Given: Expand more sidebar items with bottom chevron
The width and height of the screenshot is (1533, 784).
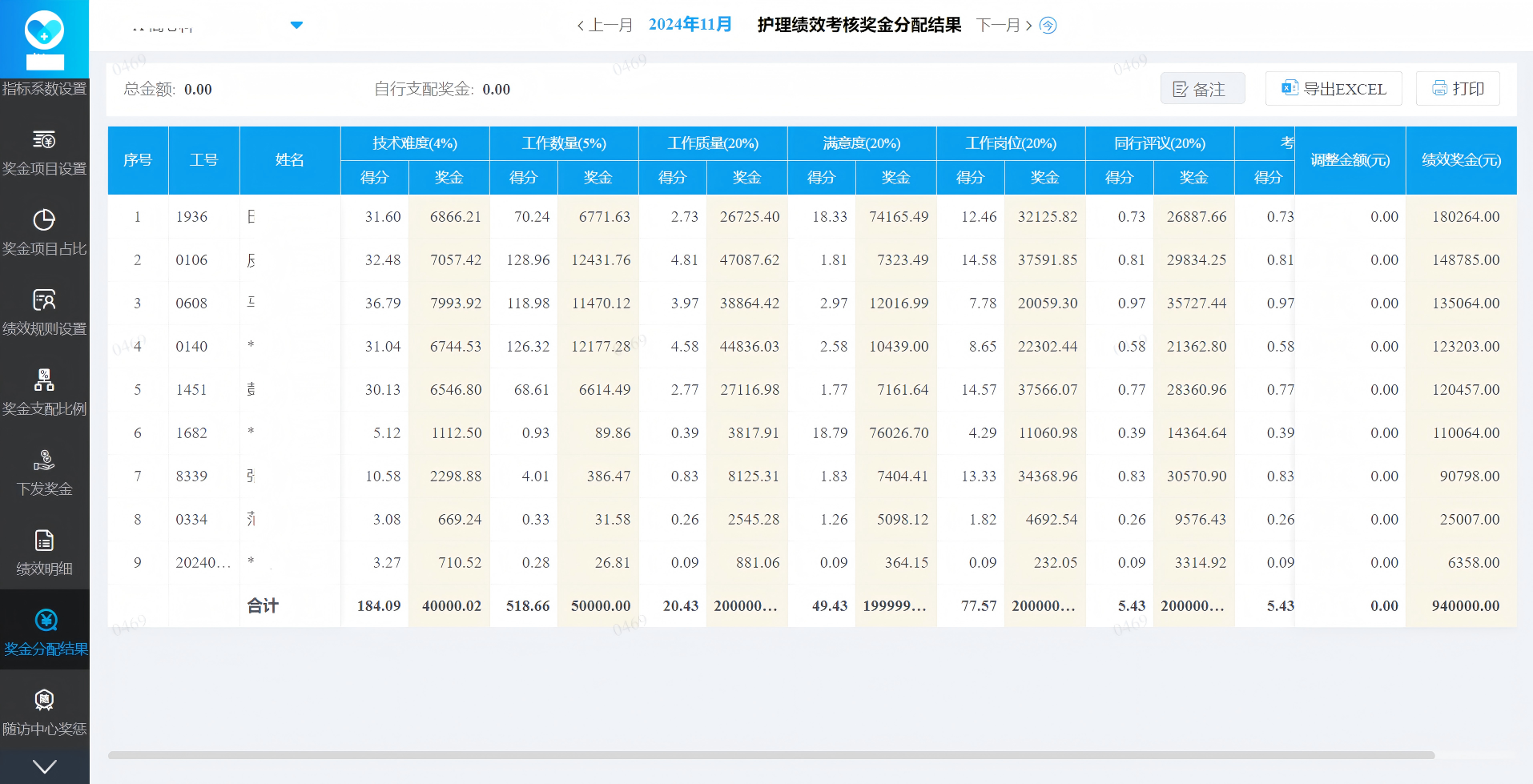Looking at the screenshot, I should click(x=44, y=766).
